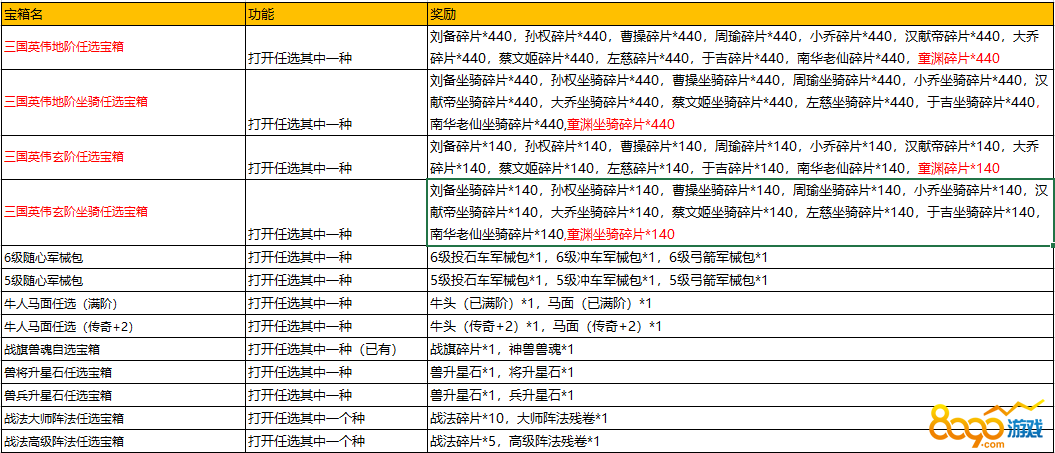Click the 5级随心军械包 cell

pos(123,280)
